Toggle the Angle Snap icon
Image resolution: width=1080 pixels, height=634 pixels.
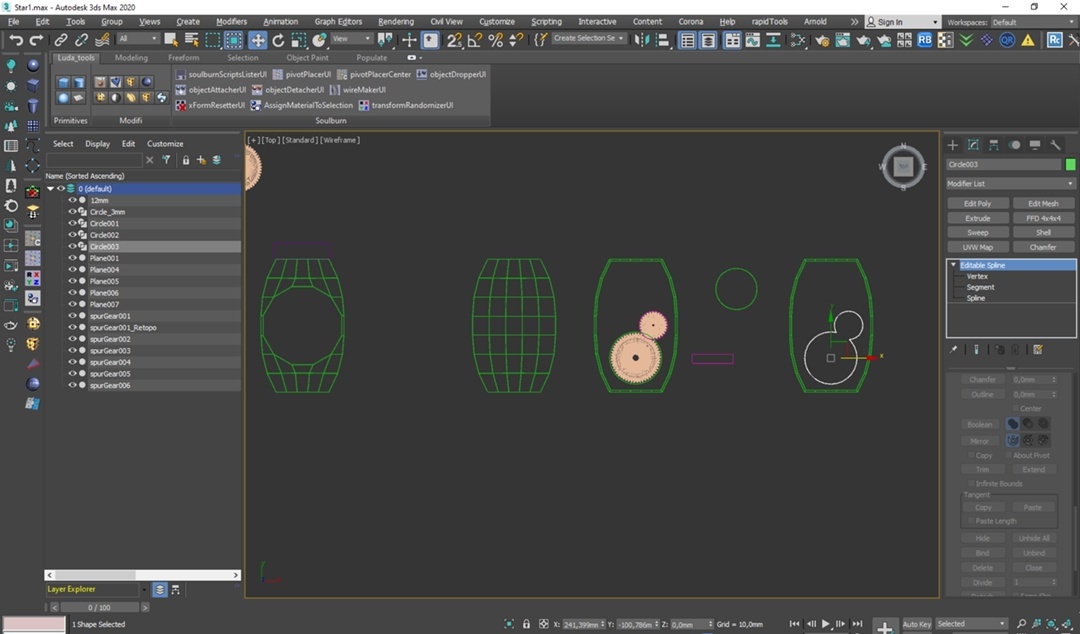pyautogui.click(x=475, y=40)
